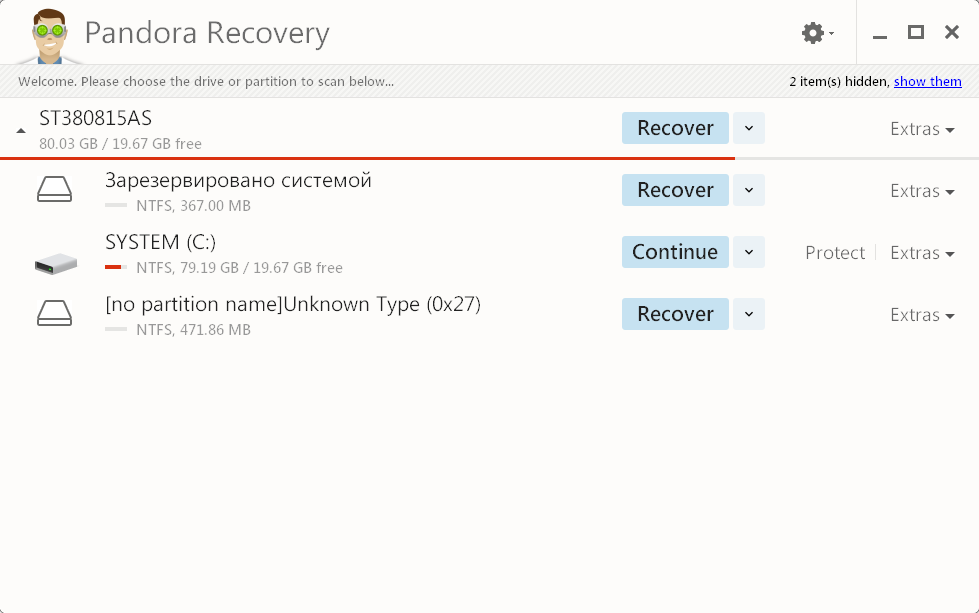The width and height of the screenshot is (979, 613).
Task: Expand the dropdown next to Continue button
Action: (749, 252)
